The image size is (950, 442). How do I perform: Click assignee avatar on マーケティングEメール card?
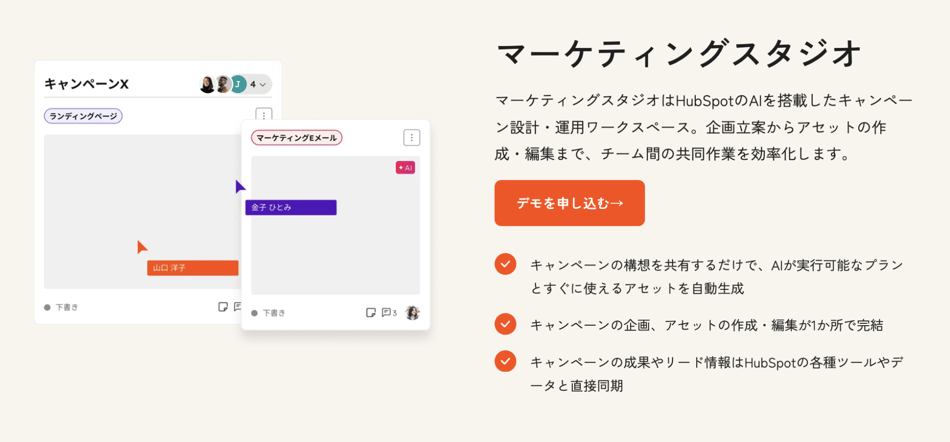pyautogui.click(x=412, y=313)
